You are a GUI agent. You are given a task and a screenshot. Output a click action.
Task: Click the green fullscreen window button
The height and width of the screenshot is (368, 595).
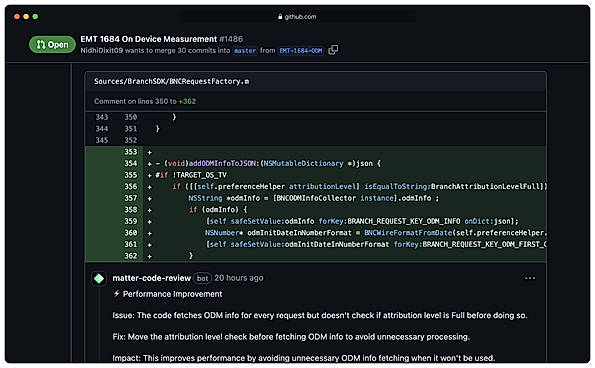click(x=35, y=17)
